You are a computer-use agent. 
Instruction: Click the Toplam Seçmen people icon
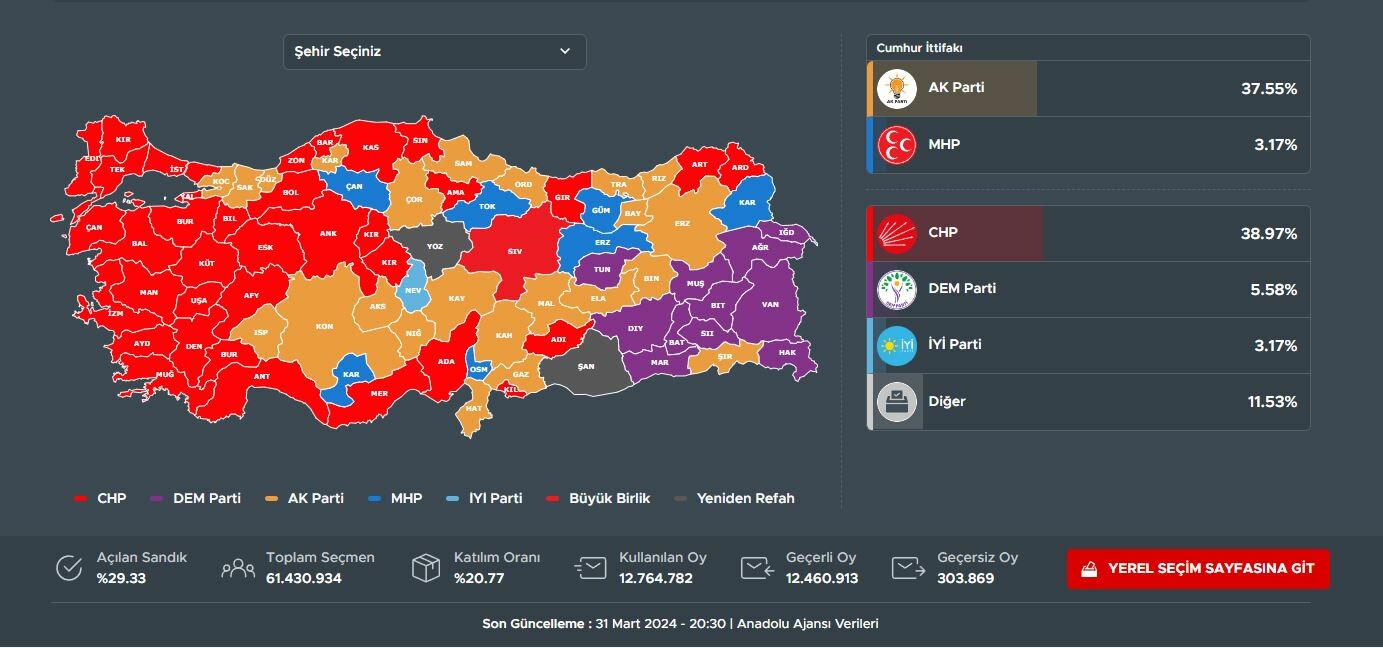pos(238,568)
